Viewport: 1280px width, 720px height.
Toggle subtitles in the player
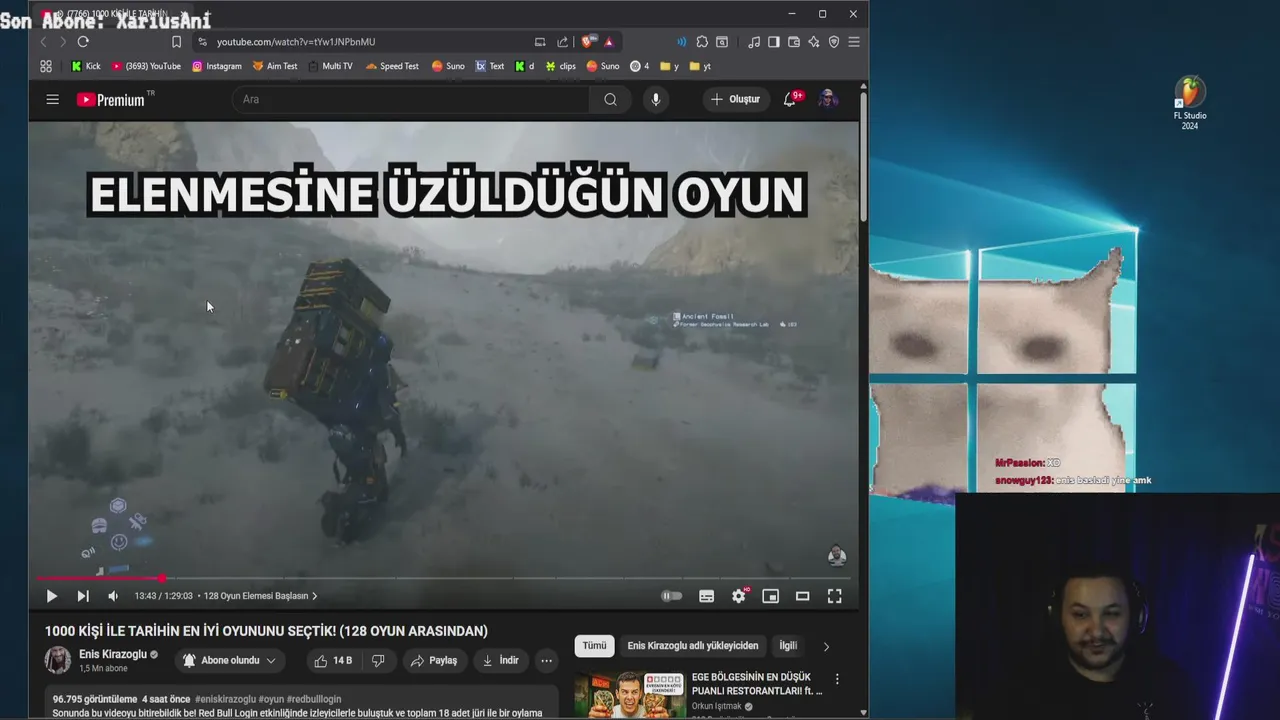pos(706,596)
